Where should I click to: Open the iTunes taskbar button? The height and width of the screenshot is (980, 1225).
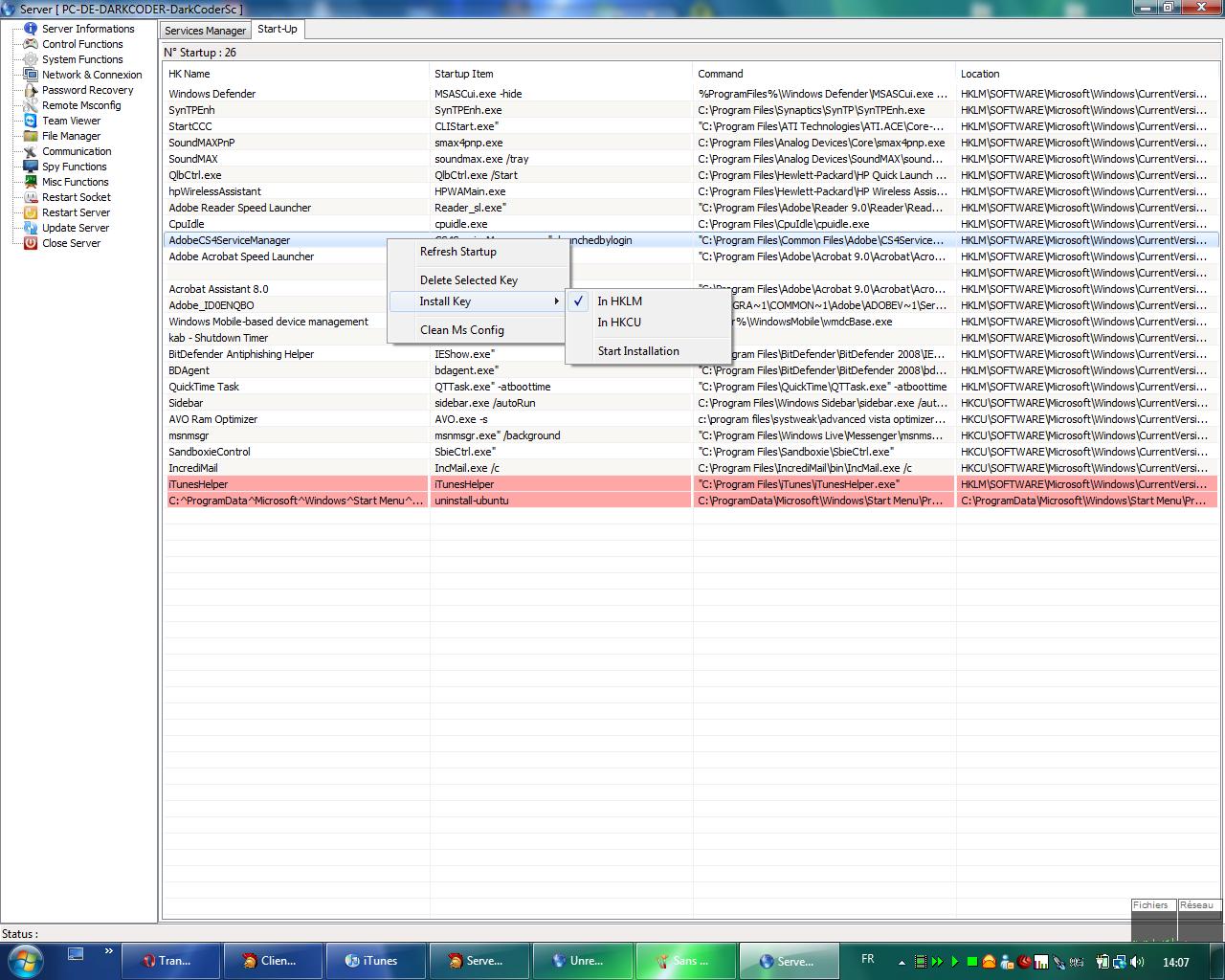pos(377,961)
